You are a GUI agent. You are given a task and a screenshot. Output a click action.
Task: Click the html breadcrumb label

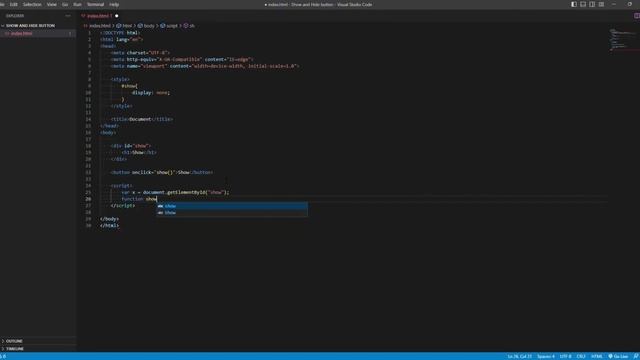pyautogui.click(x=127, y=26)
